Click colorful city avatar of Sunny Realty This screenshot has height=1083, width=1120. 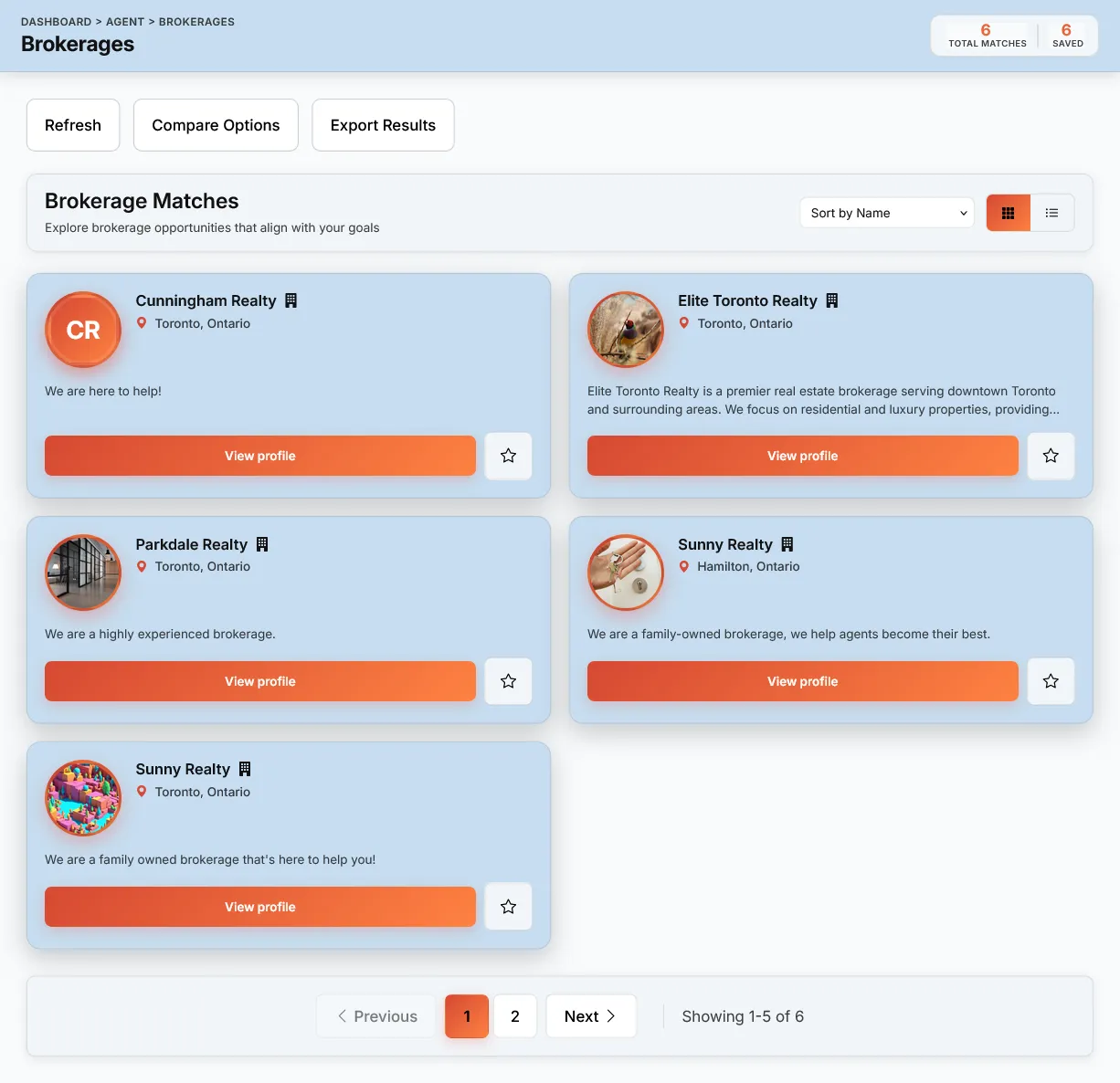point(83,798)
